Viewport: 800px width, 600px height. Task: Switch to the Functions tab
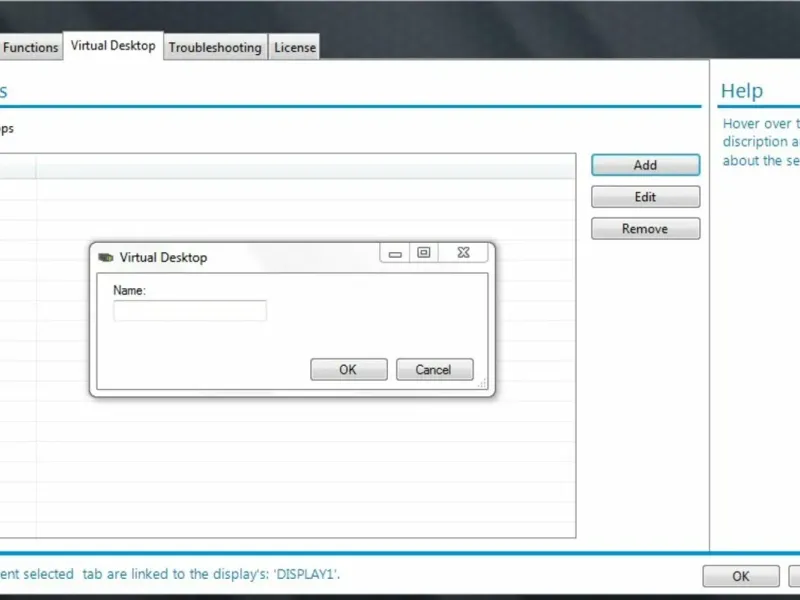pos(30,47)
